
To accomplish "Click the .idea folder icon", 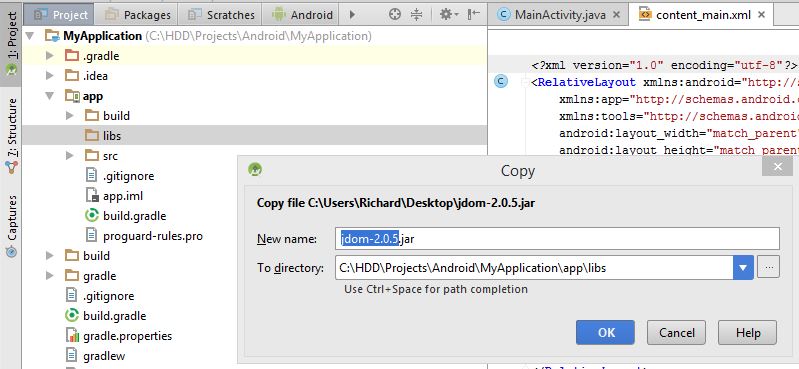I will [x=72, y=75].
